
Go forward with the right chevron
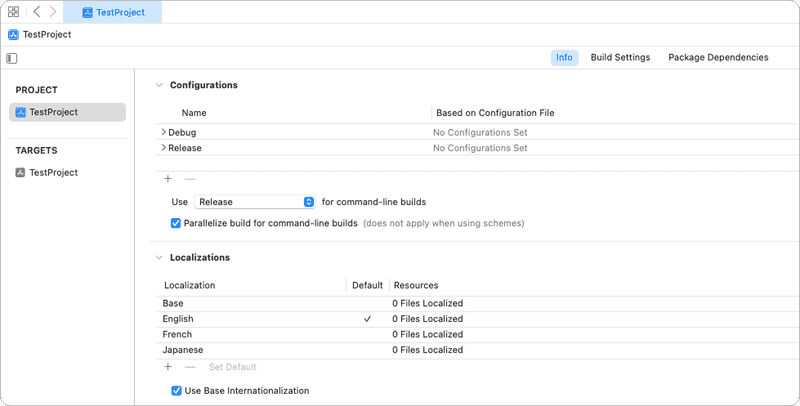click(53, 12)
